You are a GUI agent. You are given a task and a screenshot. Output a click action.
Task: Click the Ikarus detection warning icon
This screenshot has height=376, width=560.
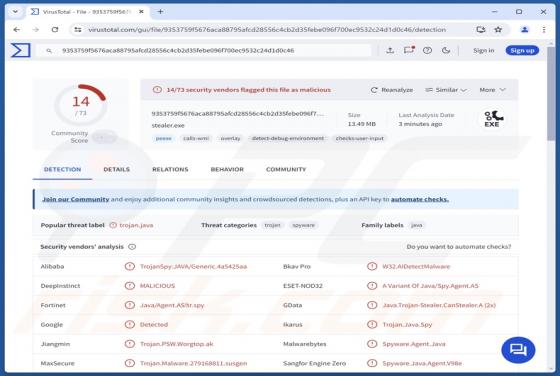click(x=372, y=325)
